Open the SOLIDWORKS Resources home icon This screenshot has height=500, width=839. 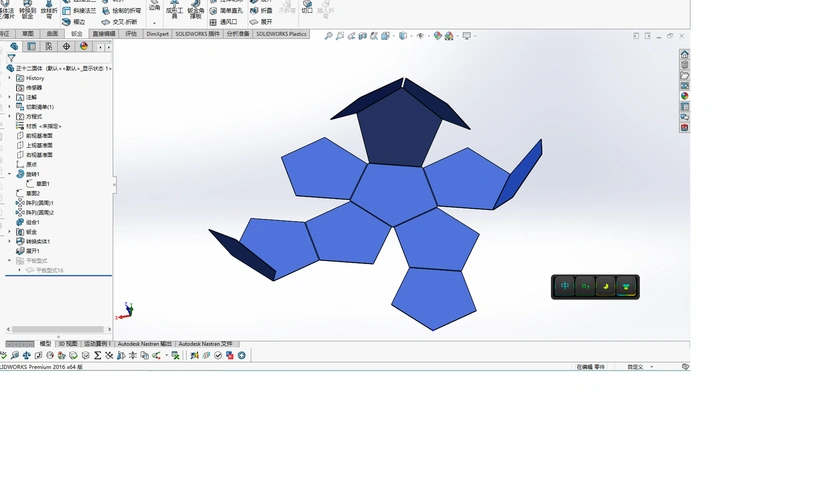pyautogui.click(x=684, y=54)
